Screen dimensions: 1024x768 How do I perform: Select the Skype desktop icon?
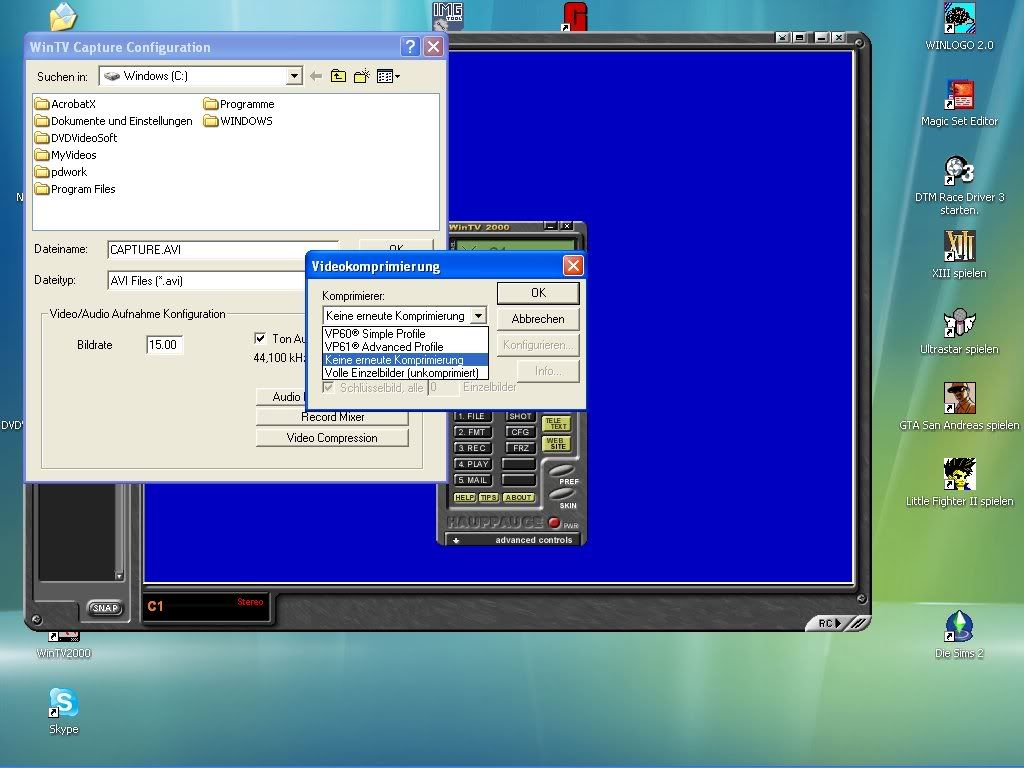[x=63, y=711]
